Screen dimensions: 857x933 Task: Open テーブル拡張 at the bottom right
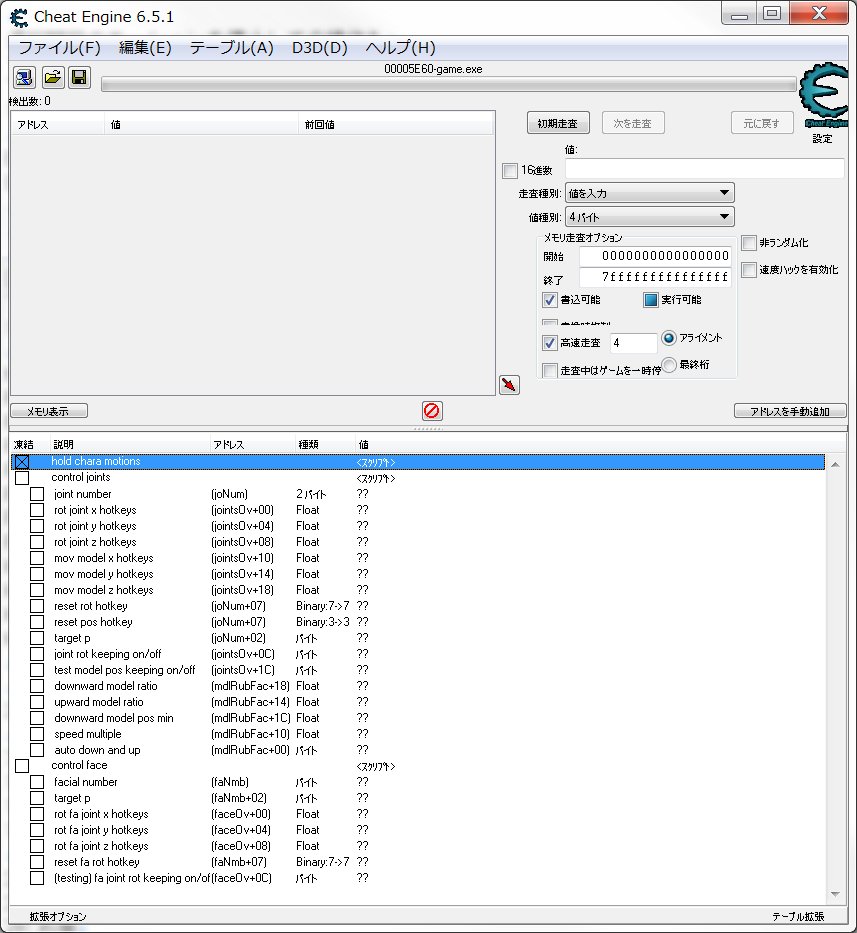798,917
